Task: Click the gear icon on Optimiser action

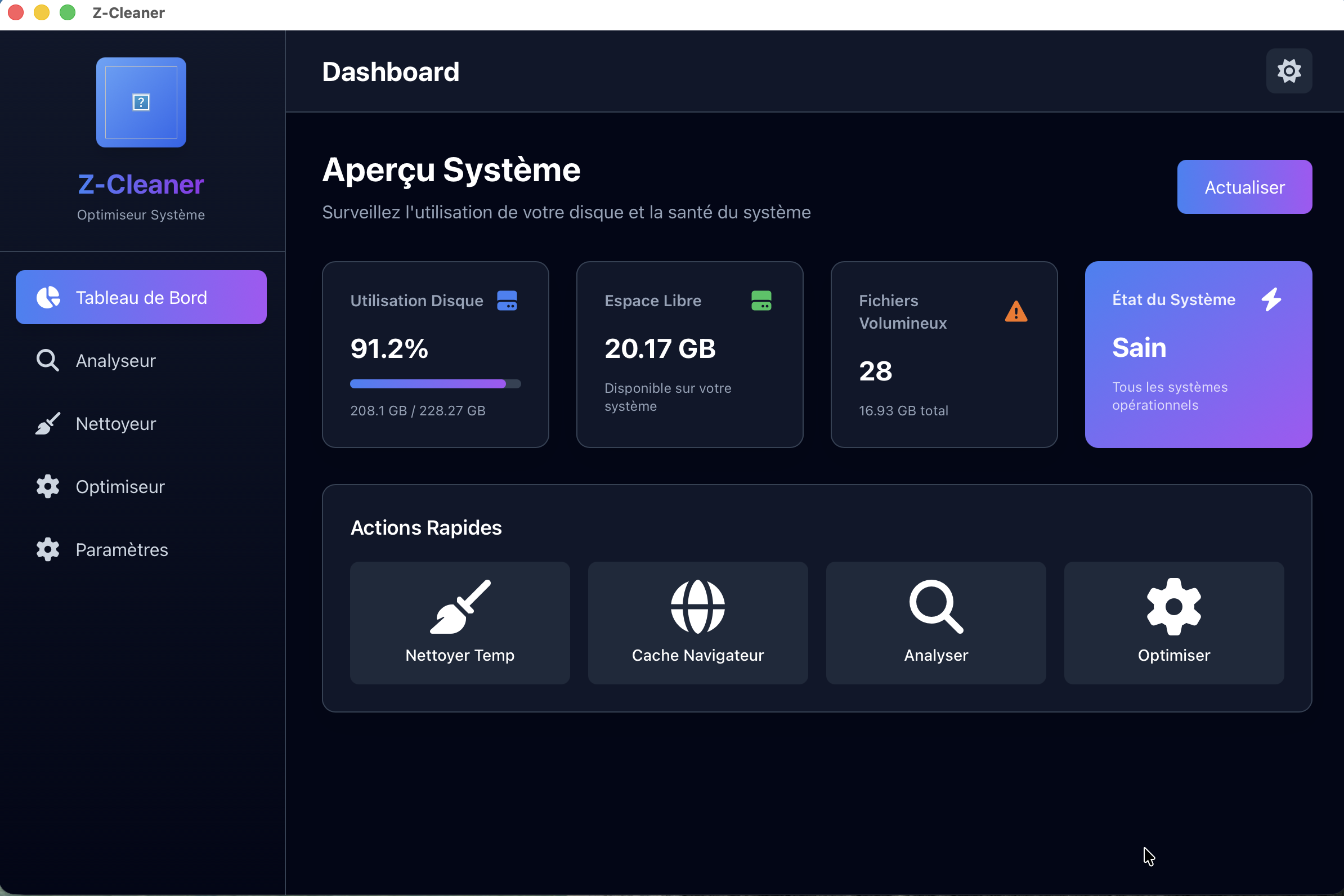Action: [1173, 606]
